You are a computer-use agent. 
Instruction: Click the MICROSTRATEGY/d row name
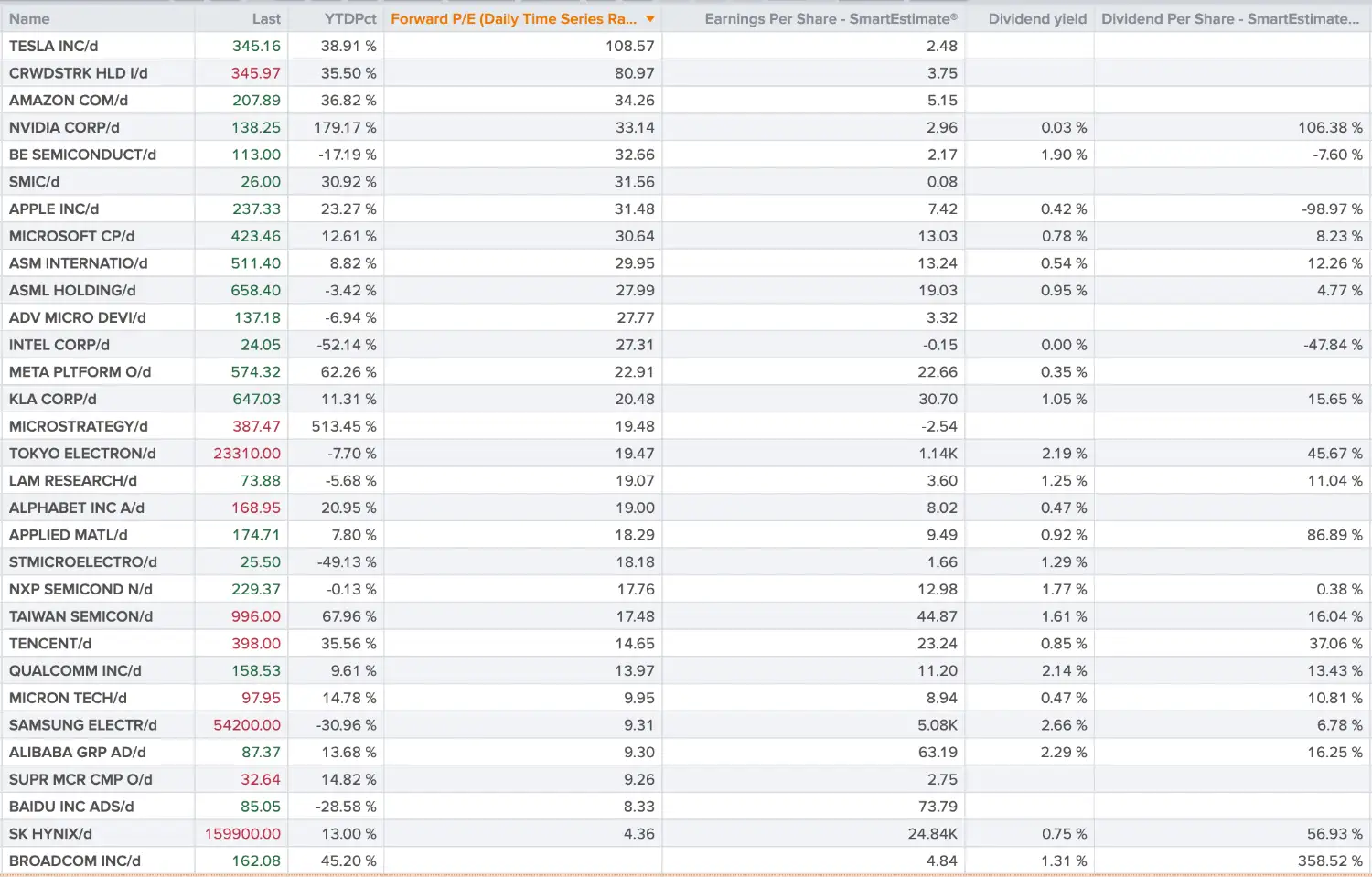pyautogui.click(x=78, y=426)
